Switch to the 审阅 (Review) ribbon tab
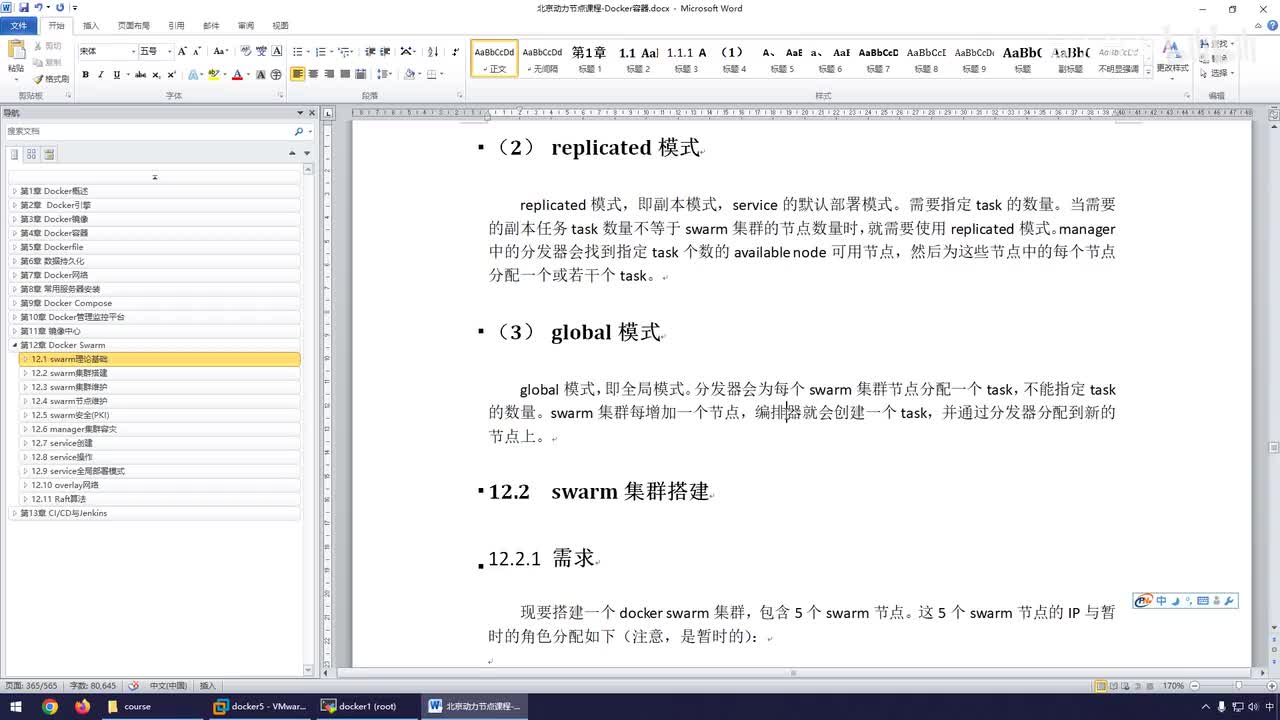 click(245, 25)
